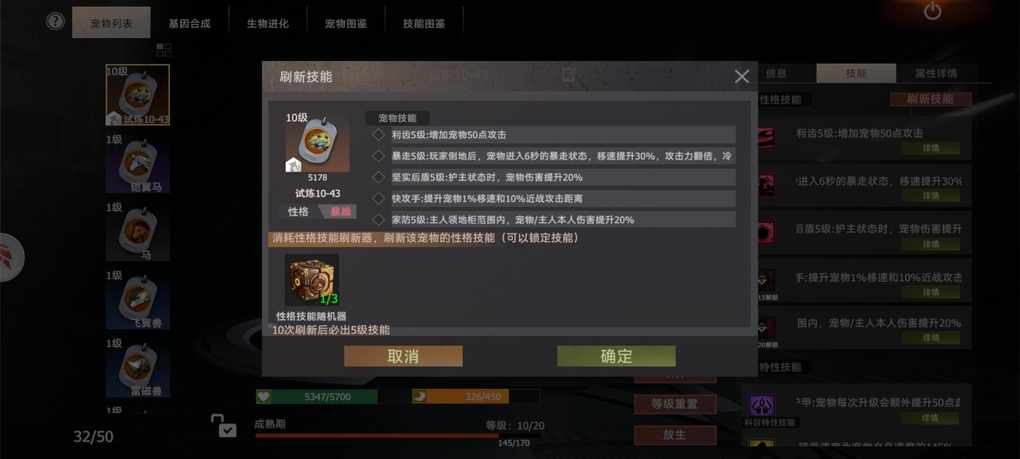Image resolution: width=1020 pixels, height=459 pixels.
Task: Click the 取消 button
Action: (403, 356)
